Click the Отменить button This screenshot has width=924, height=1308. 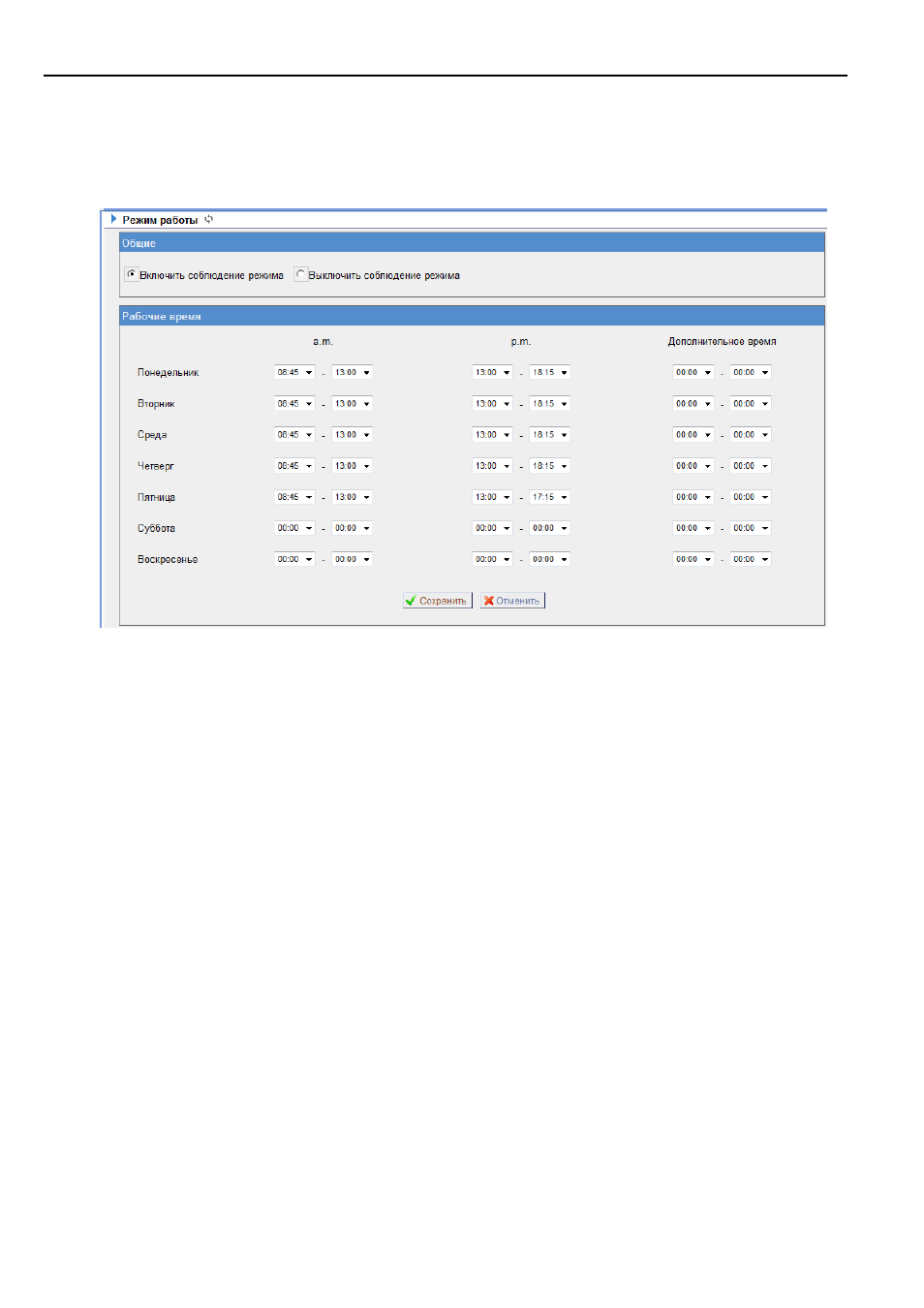click(512, 601)
